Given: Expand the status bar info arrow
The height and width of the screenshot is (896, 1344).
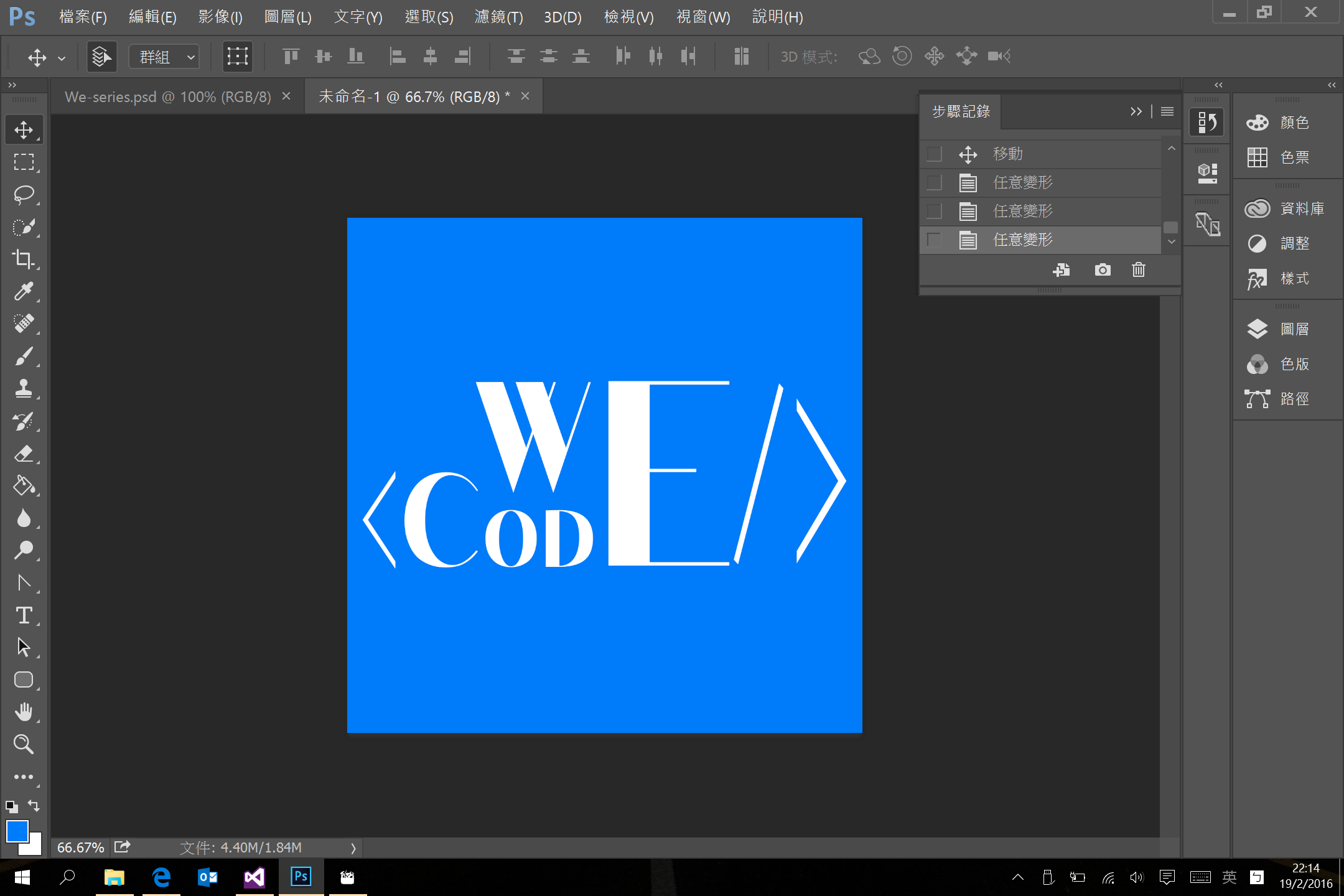Looking at the screenshot, I should tap(353, 847).
